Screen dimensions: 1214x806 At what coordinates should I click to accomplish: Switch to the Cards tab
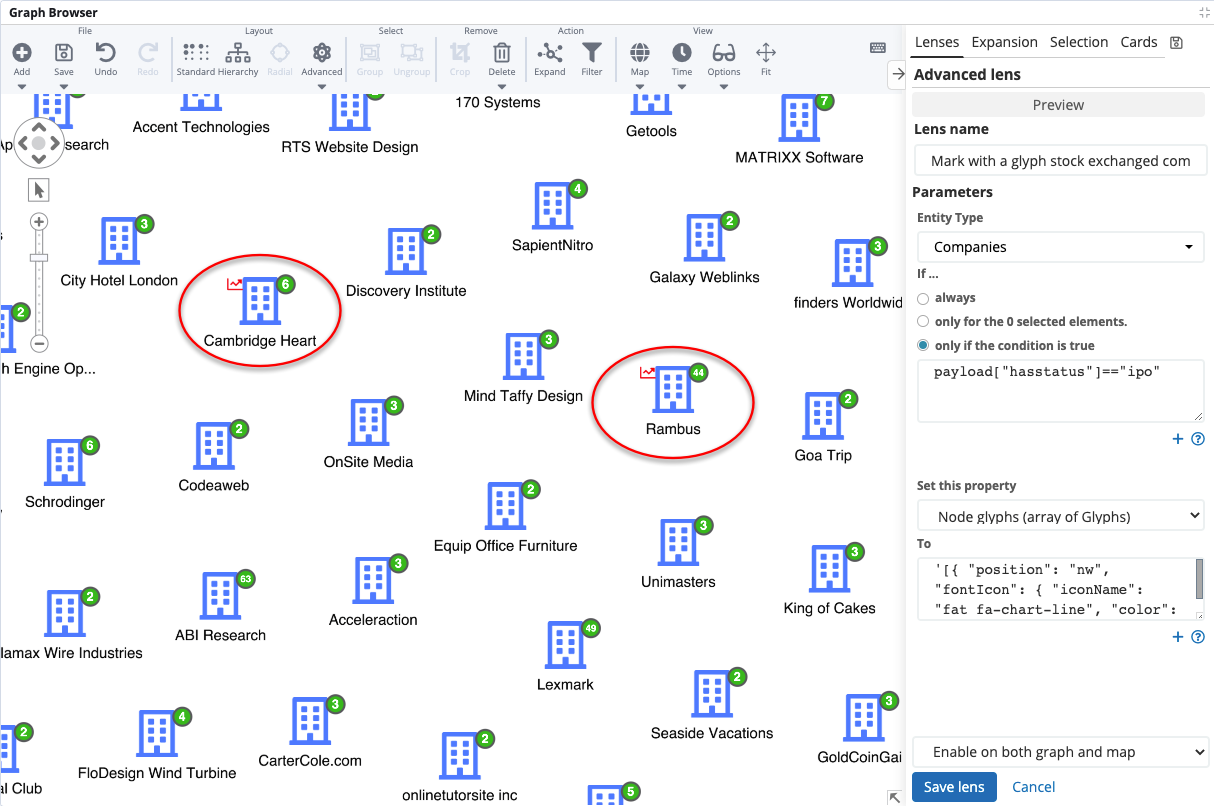1138,42
